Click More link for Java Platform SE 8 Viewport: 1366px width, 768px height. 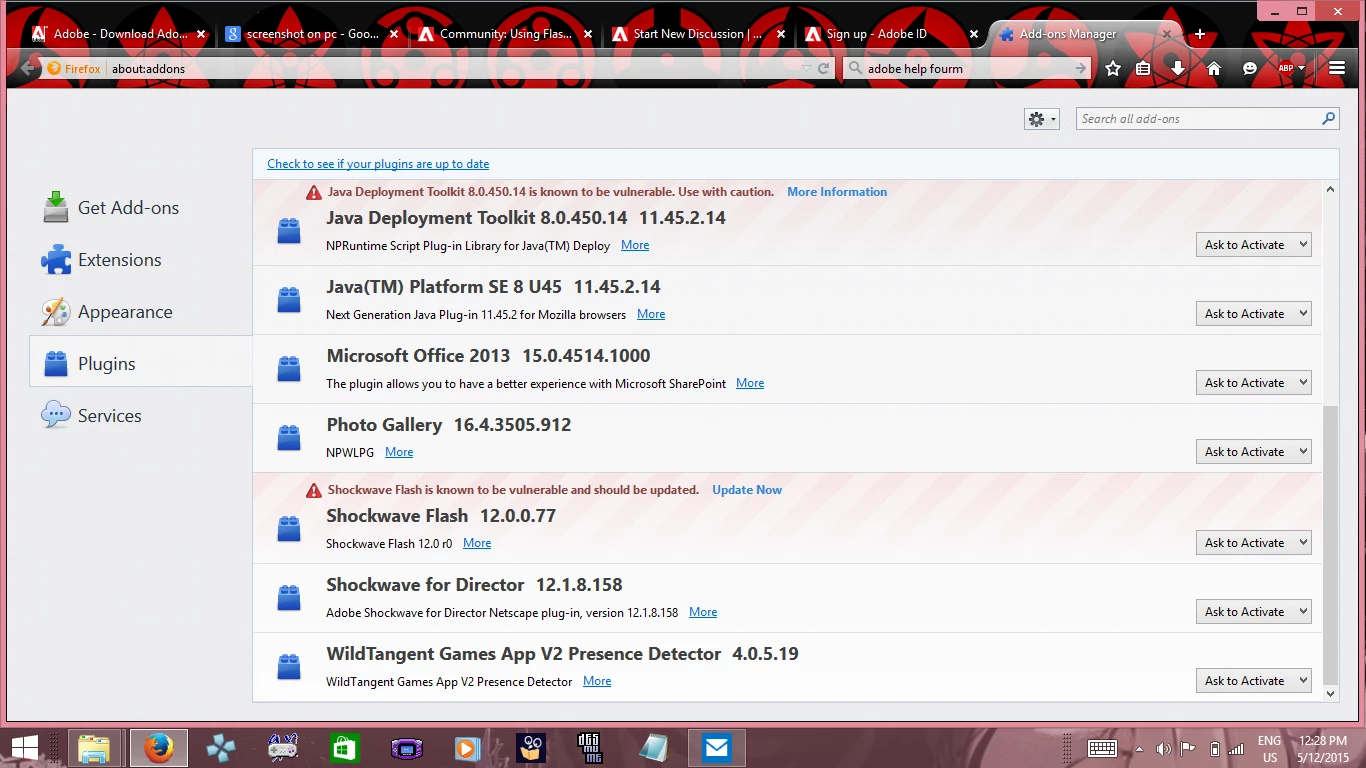coord(651,314)
